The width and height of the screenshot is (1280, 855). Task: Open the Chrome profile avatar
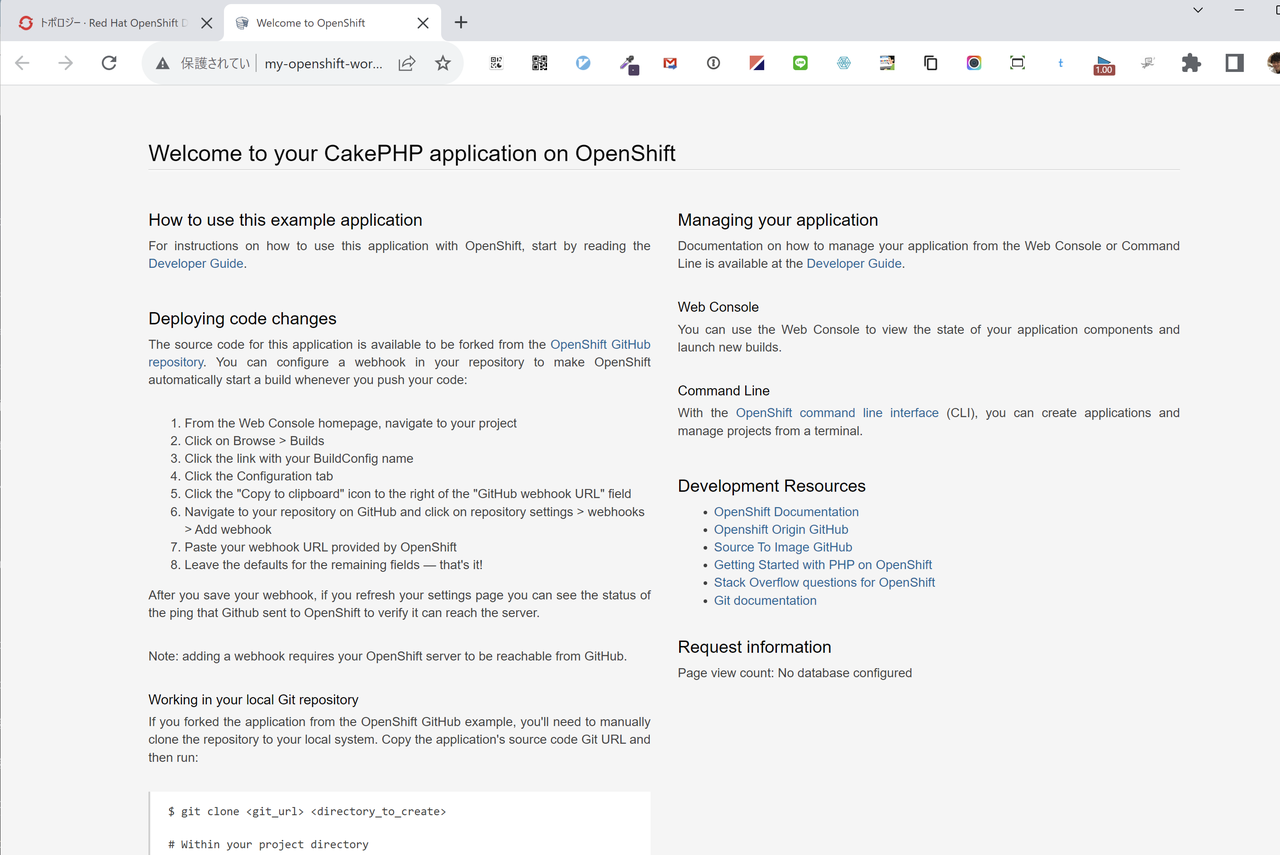(x=1273, y=63)
